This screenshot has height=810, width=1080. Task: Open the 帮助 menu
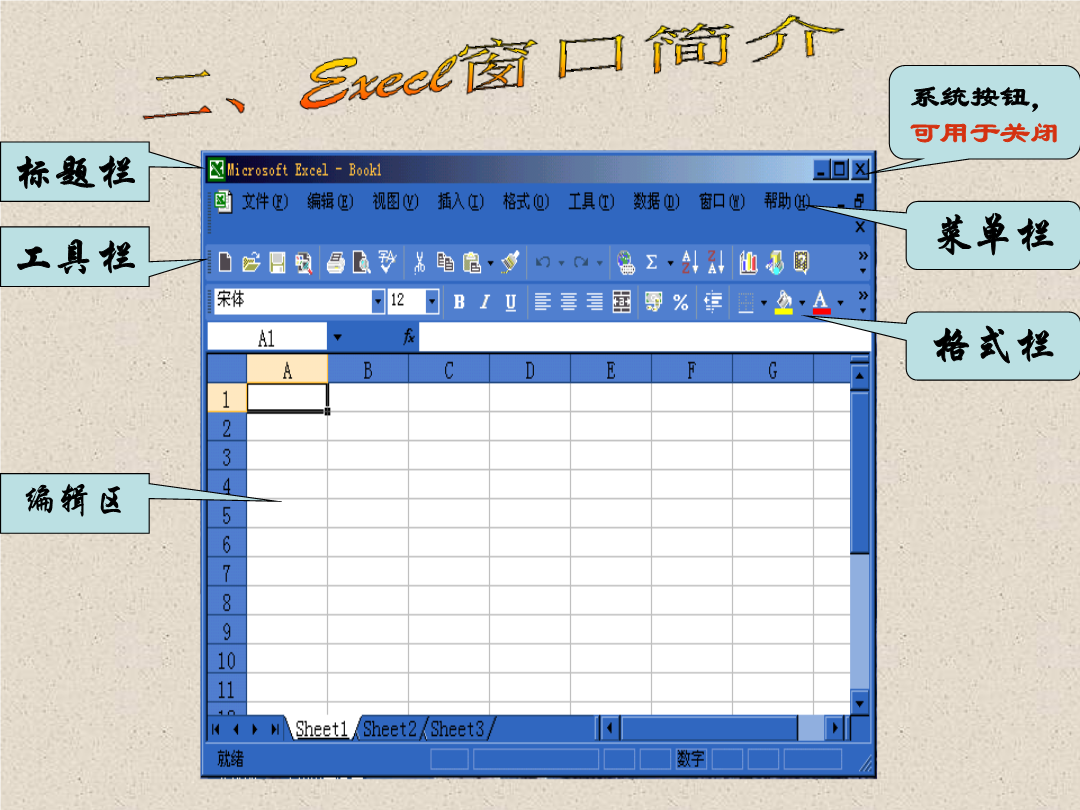coord(787,202)
